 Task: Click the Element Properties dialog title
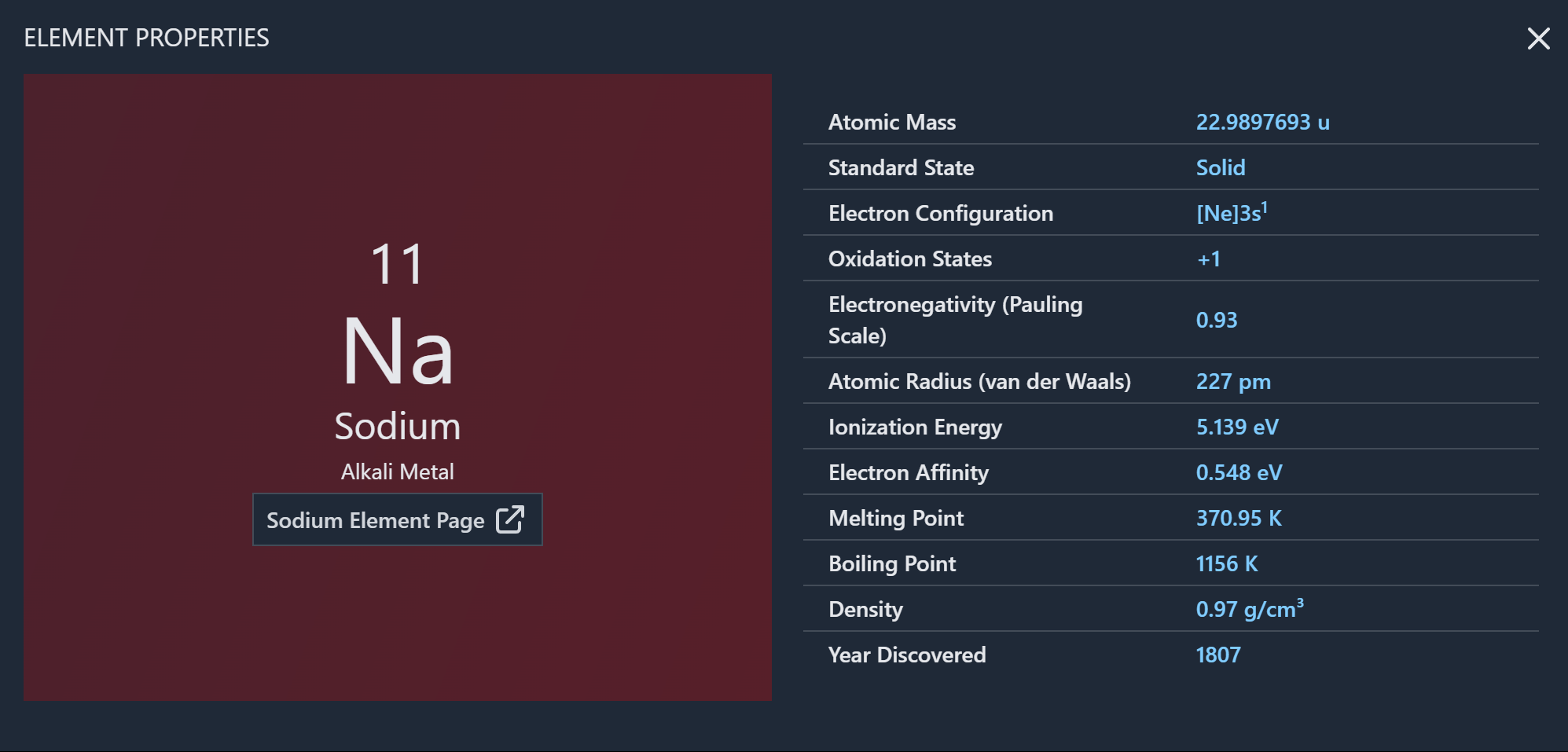pos(146,38)
